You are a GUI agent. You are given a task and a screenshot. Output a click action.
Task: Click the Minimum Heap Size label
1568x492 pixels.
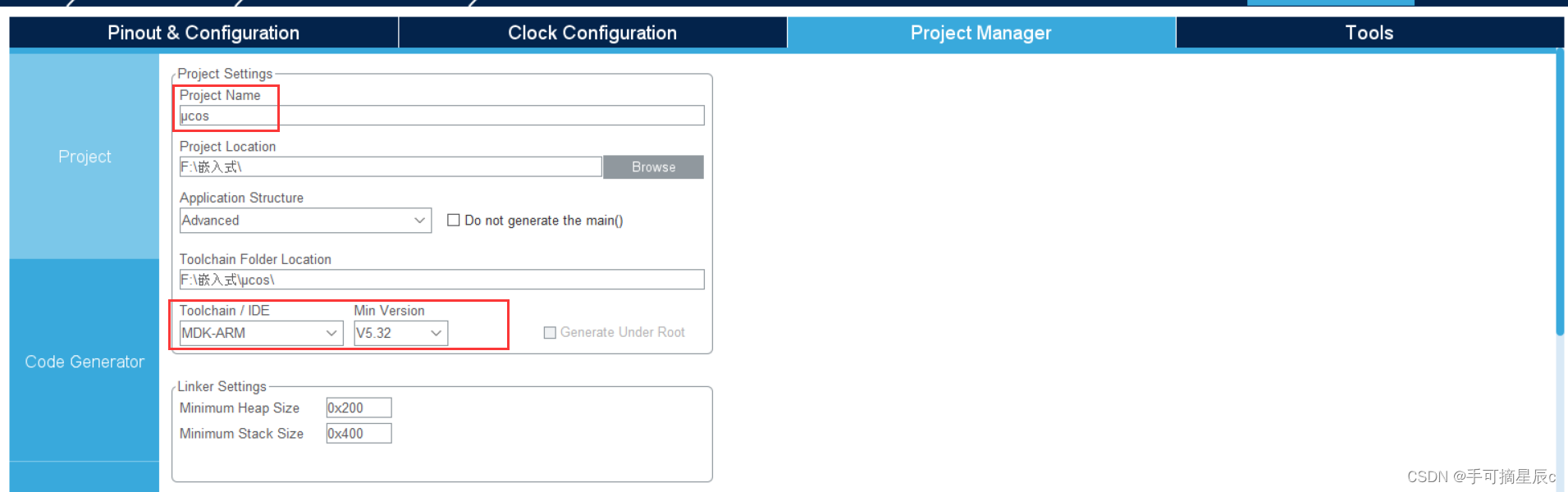click(240, 408)
